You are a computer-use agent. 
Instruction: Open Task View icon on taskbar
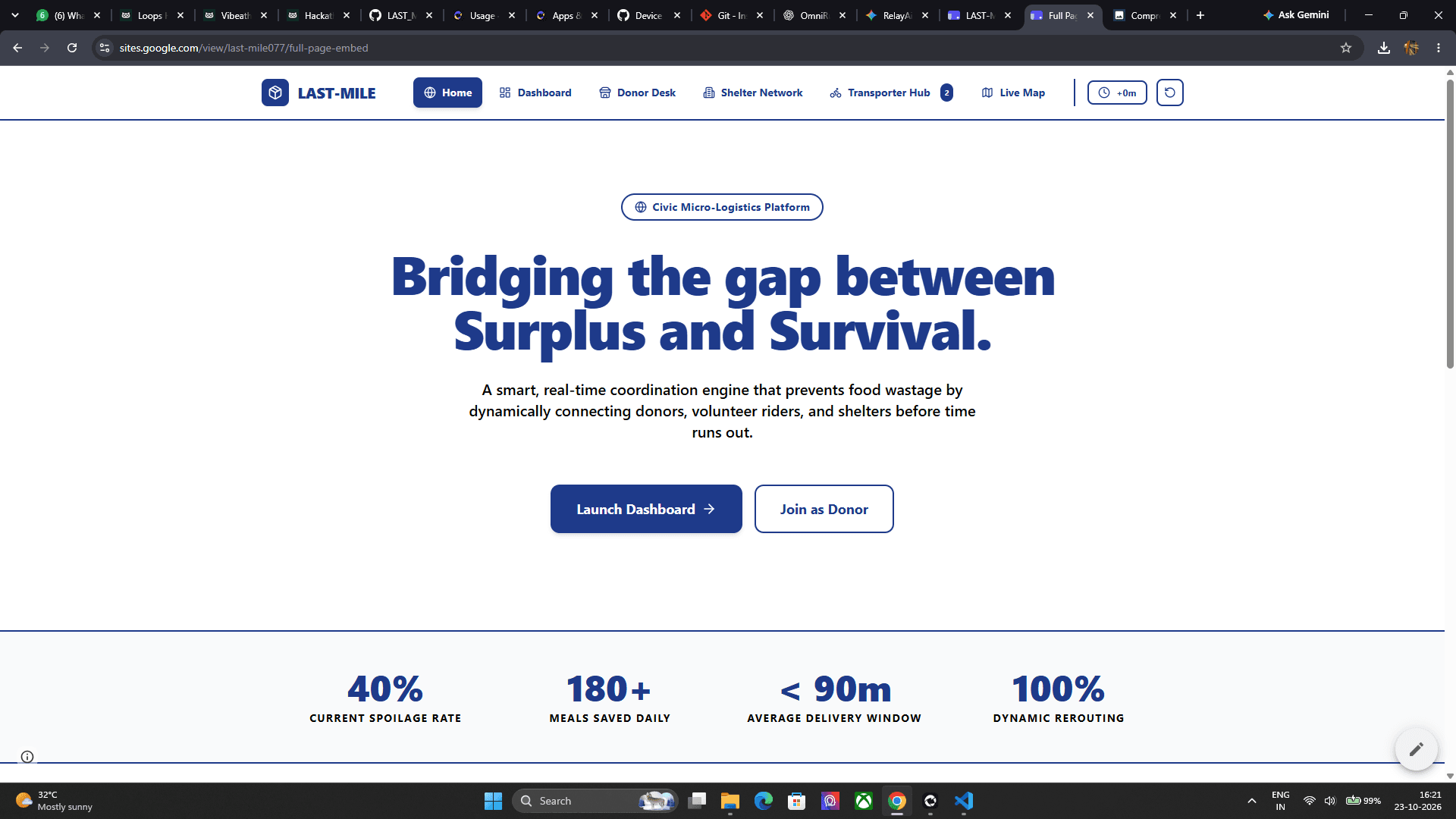pos(697,801)
